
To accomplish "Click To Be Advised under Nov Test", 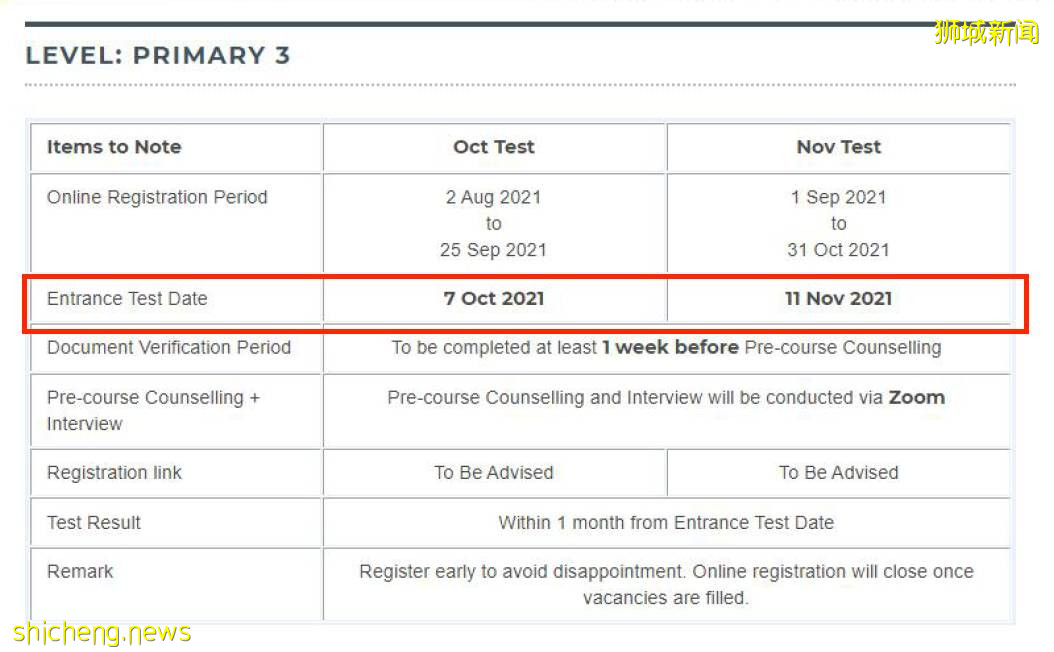I will [838, 472].
